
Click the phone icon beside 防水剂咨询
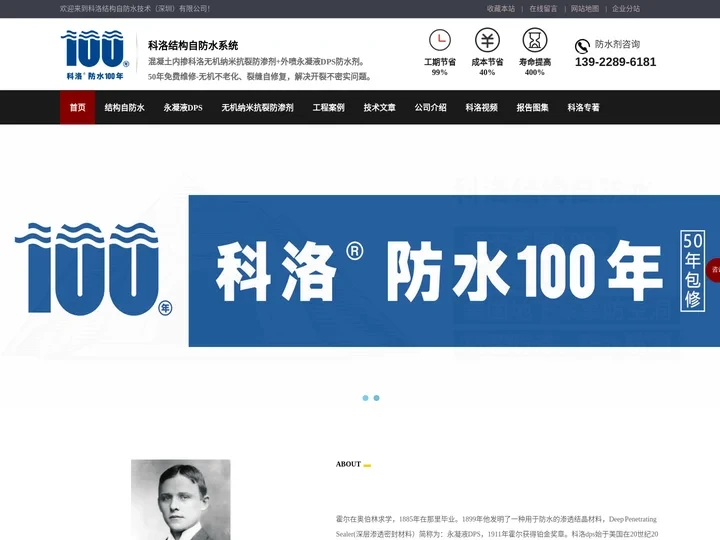(x=582, y=46)
